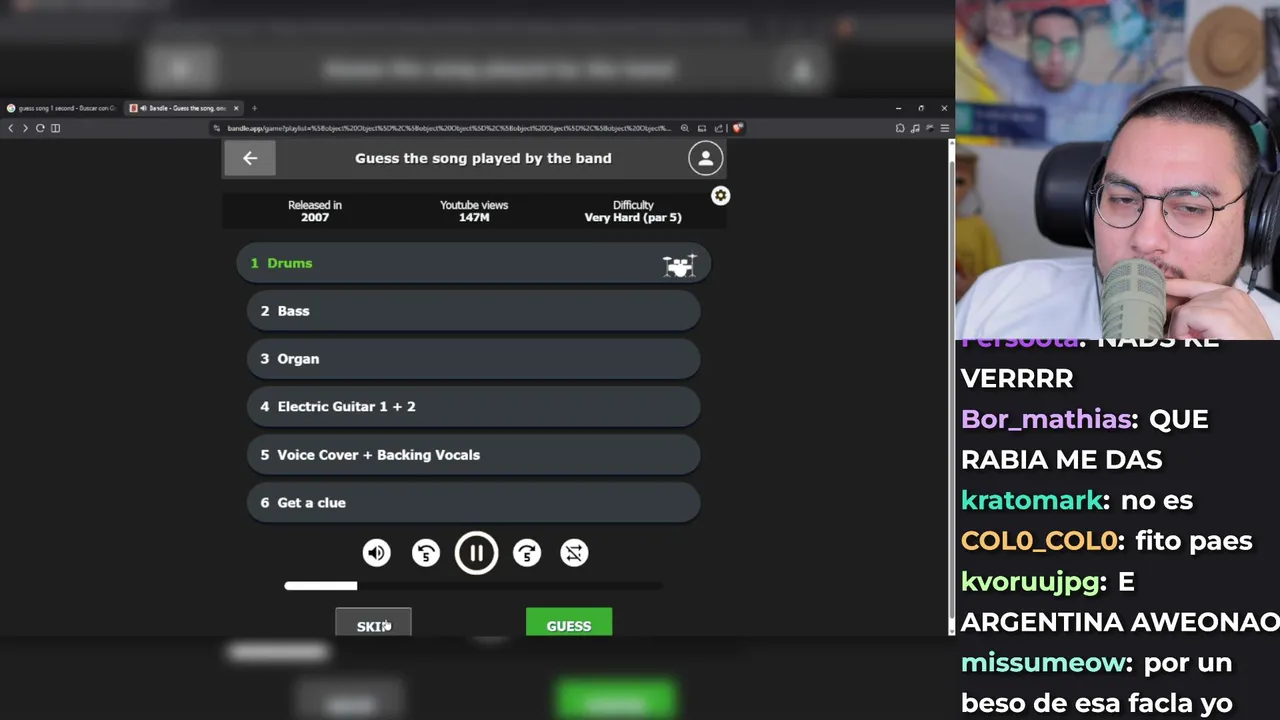
Task: Select the 2 Bass row
Action: pyautogui.click(x=473, y=311)
